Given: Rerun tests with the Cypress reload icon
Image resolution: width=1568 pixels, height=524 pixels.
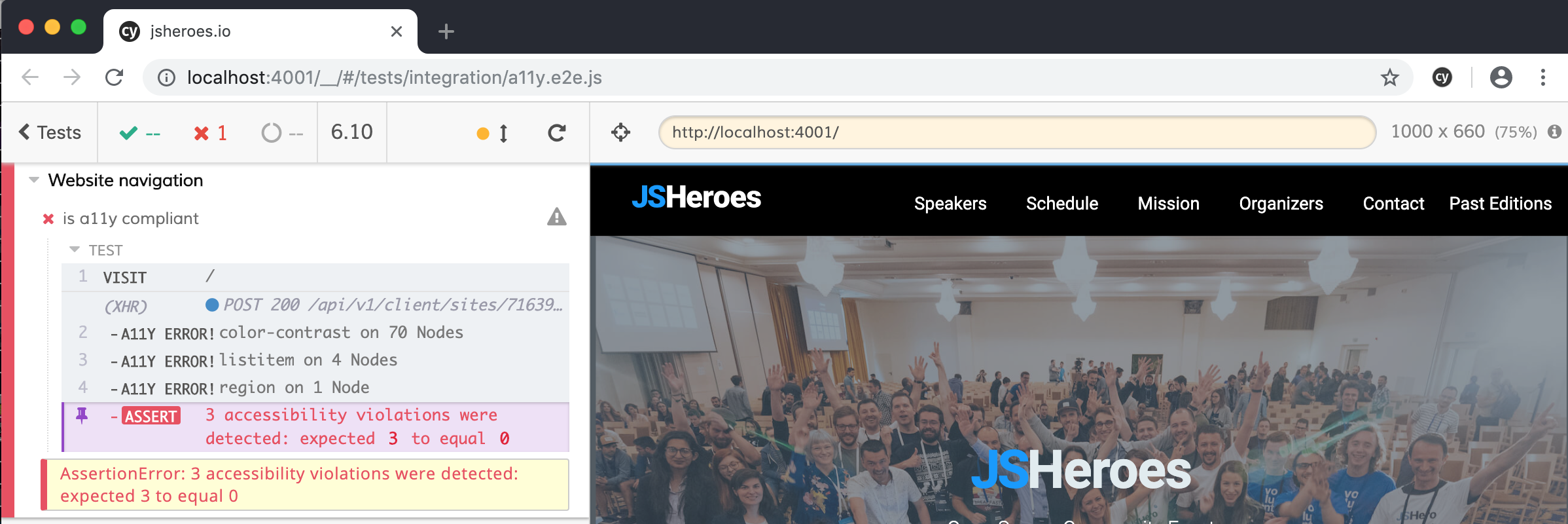Looking at the screenshot, I should (x=556, y=133).
